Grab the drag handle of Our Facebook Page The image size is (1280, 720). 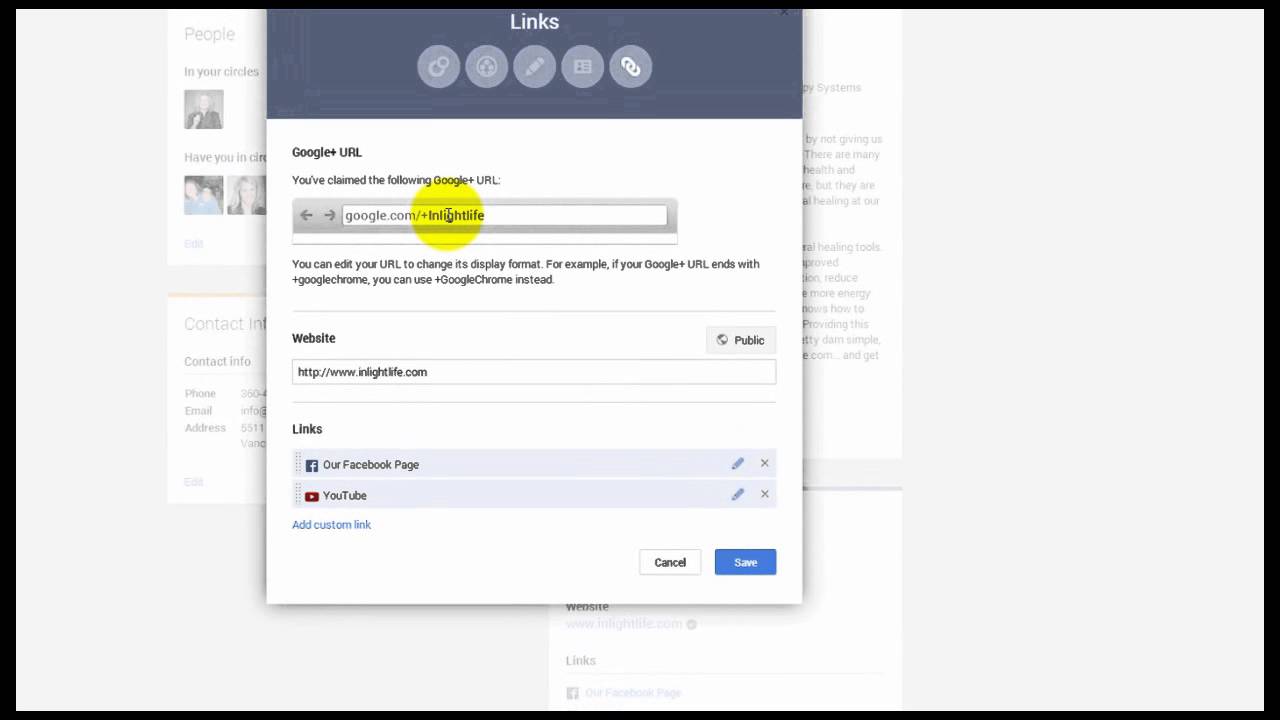pyautogui.click(x=297, y=464)
